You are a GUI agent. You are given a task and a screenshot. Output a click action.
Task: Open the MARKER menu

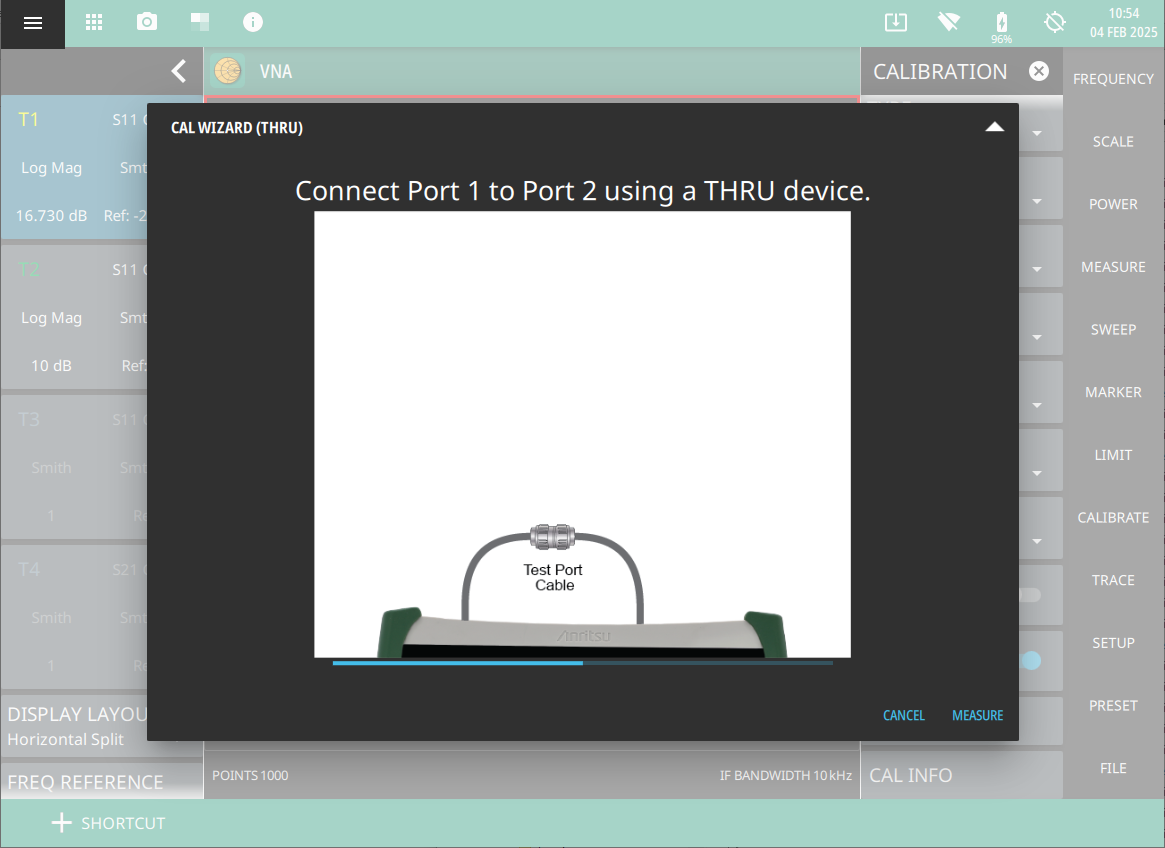pos(1113,392)
